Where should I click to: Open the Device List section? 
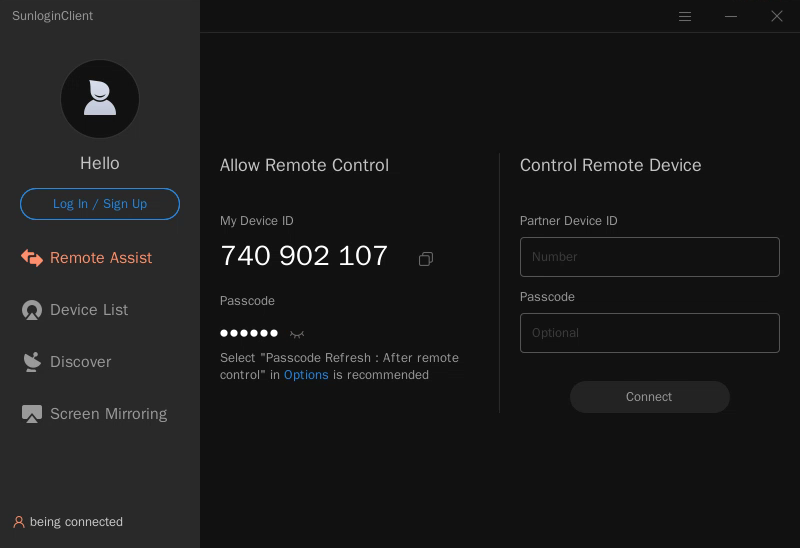[x=89, y=310]
